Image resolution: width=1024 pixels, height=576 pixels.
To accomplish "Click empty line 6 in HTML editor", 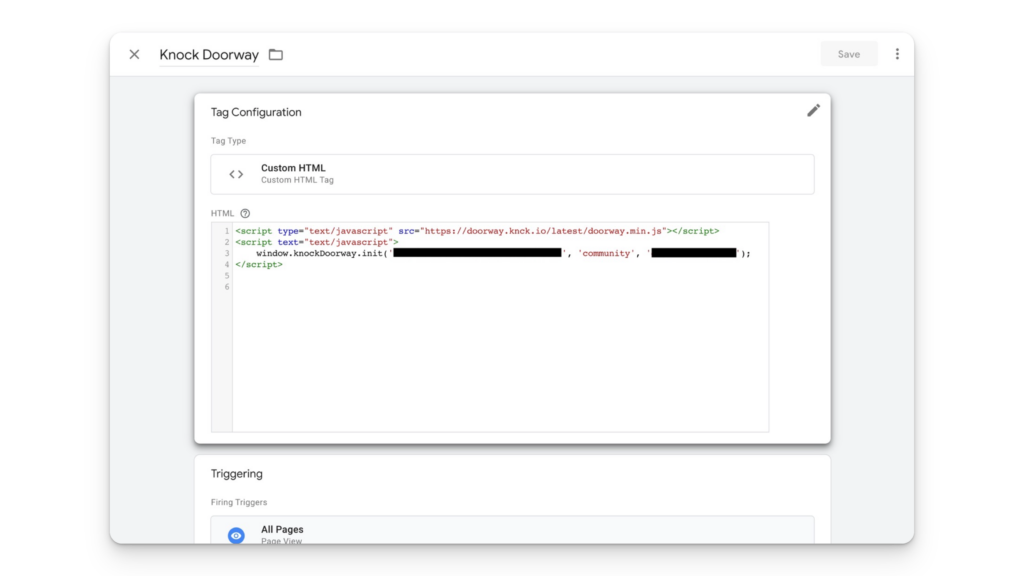I will coord(500,287).
